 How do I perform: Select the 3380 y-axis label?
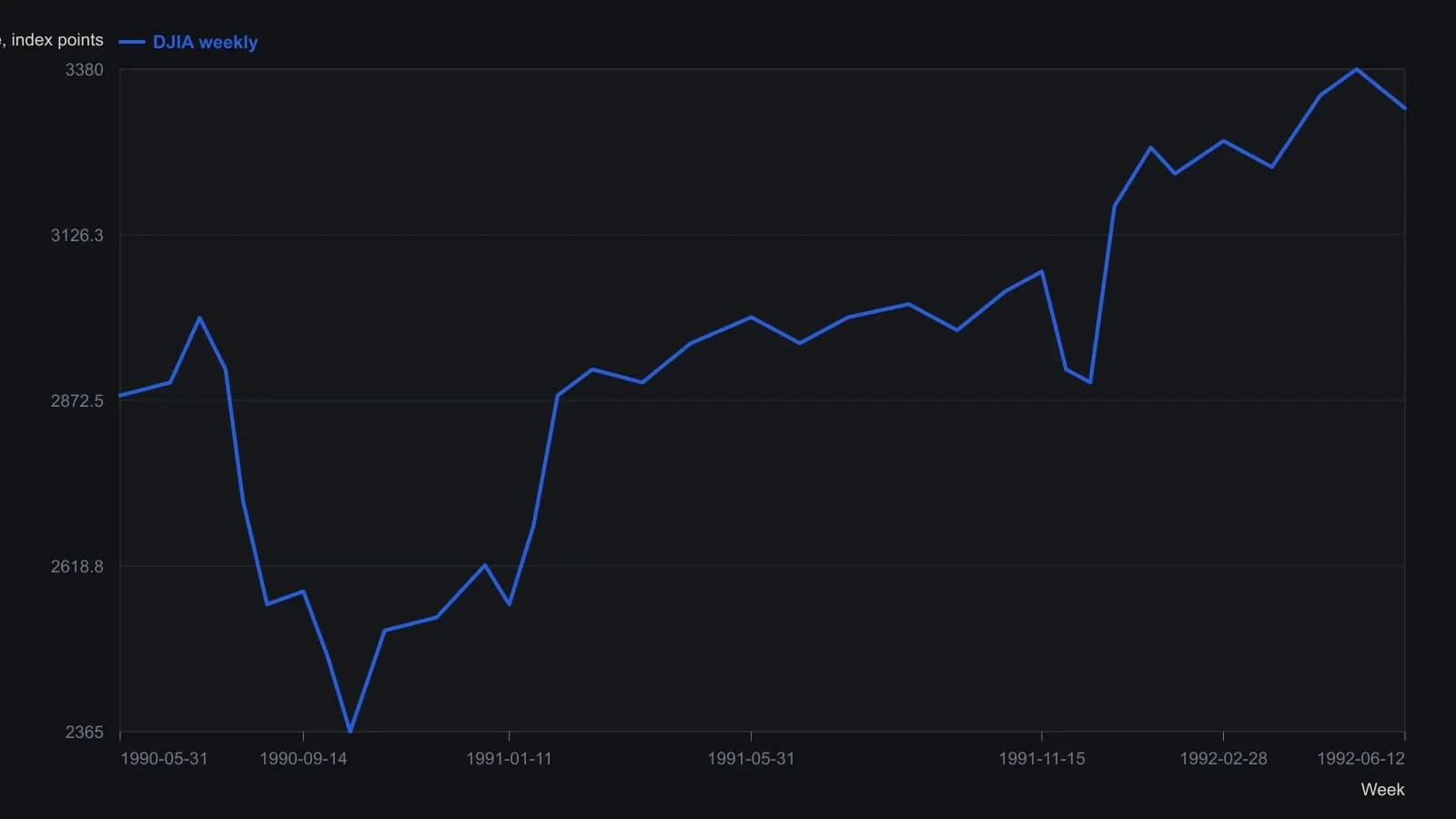pos(85,70)
